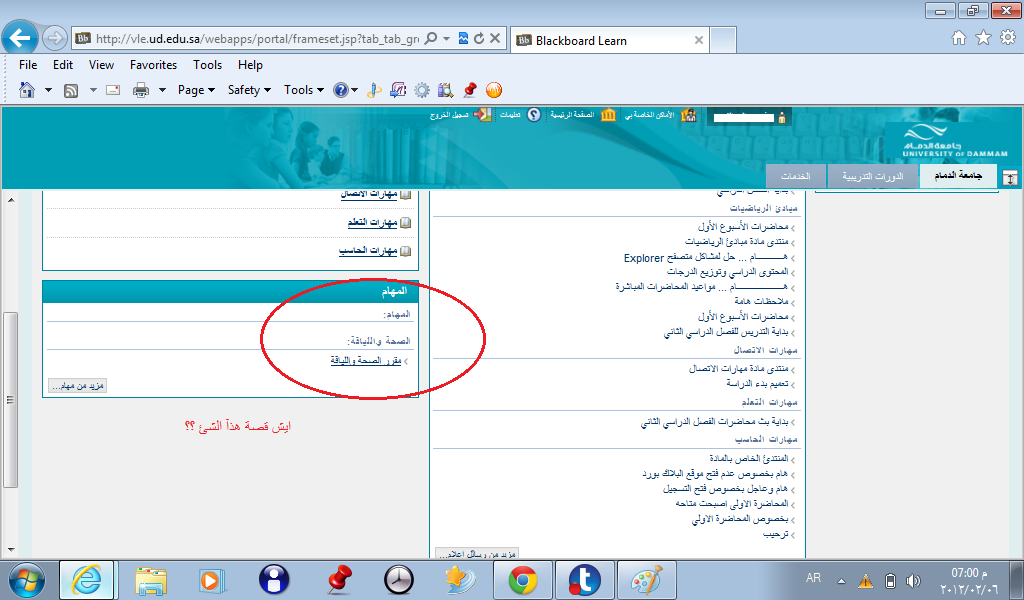This screenshot has width=1024, height=600.
Task: Open announcement منتدى مادة مهارات الاتصال
Action: point(739,369)
